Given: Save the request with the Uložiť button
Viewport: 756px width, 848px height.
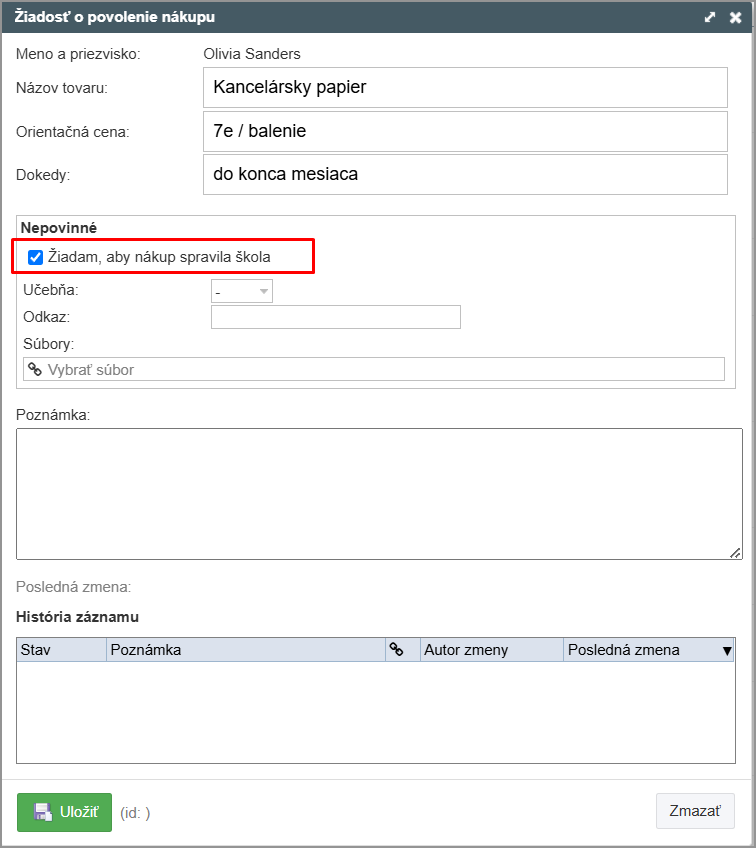Looking at the screenshot, I should tap(64, 812).
